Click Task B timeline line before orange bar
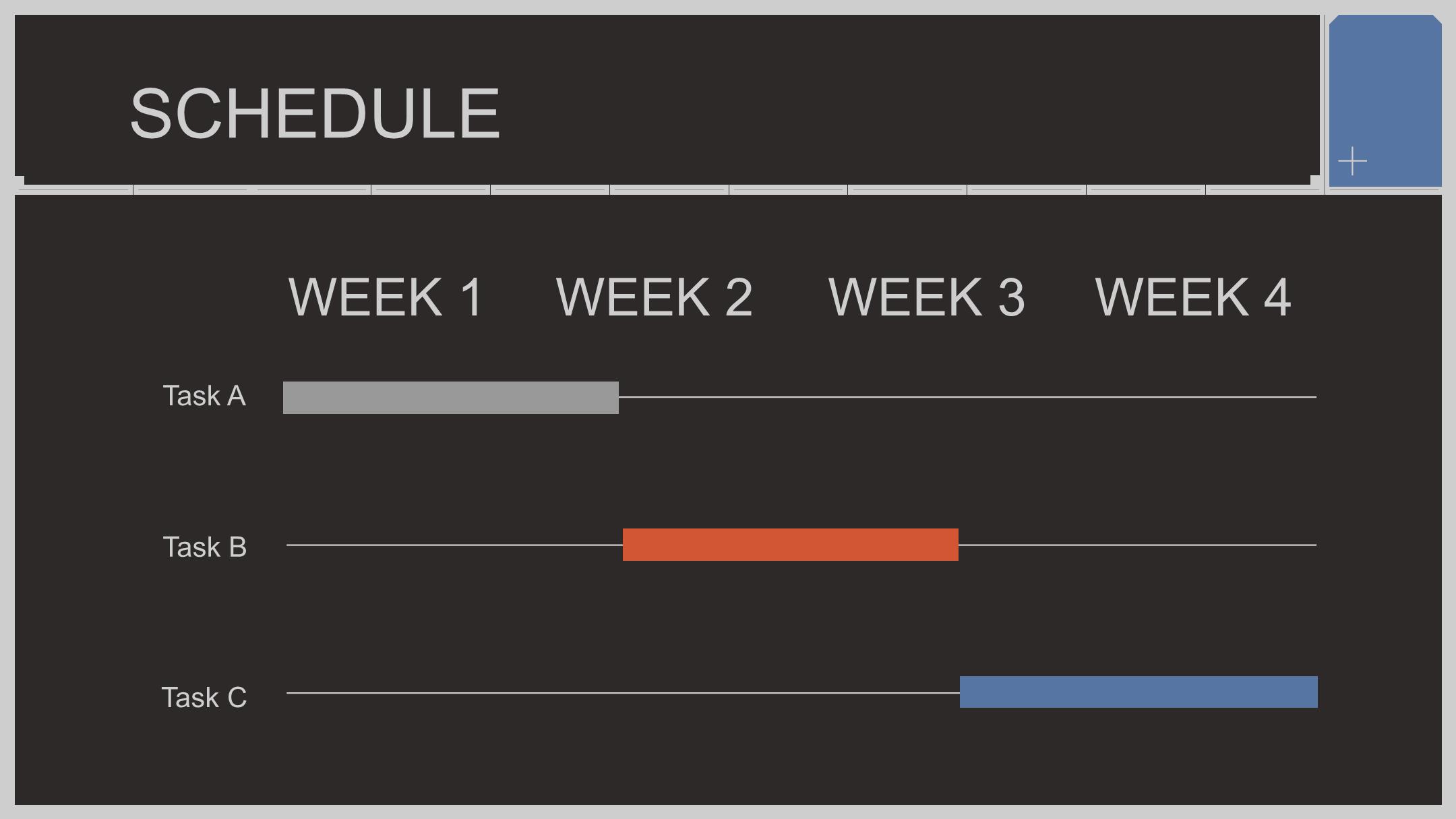This screenshot has width=1456, height=819. click(x=454, y=545)
